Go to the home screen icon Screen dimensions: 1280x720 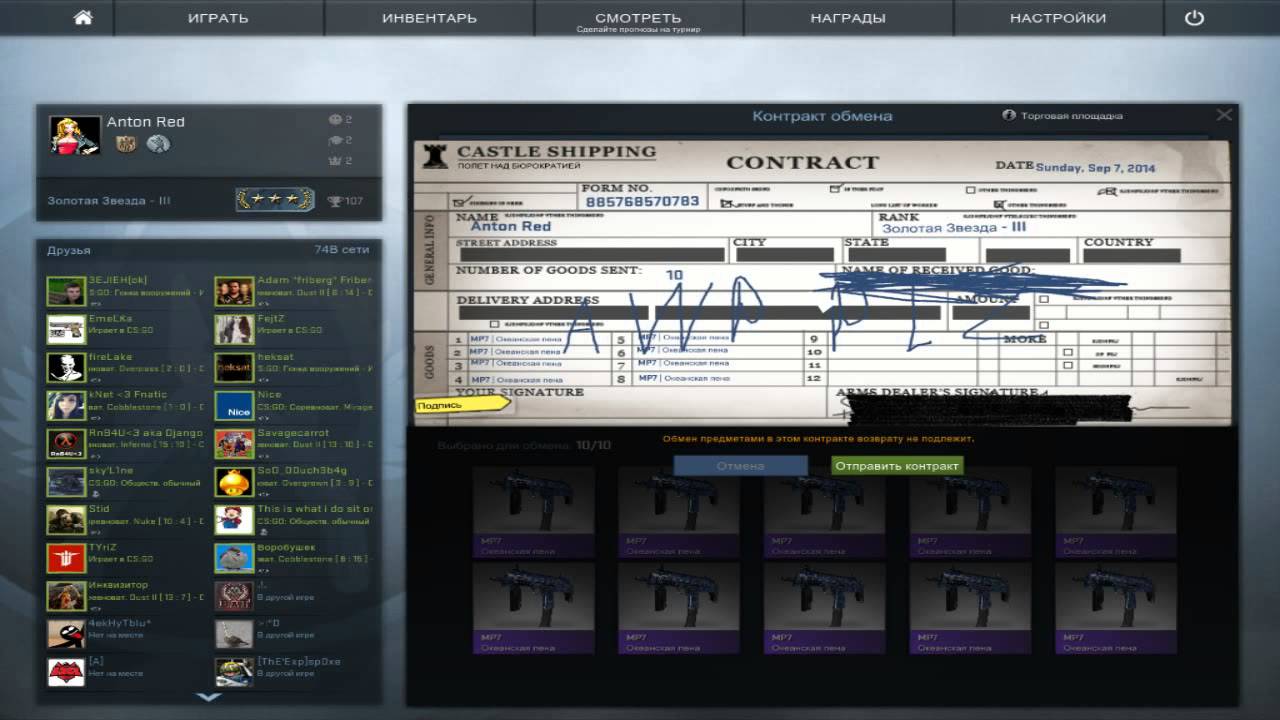83,18
